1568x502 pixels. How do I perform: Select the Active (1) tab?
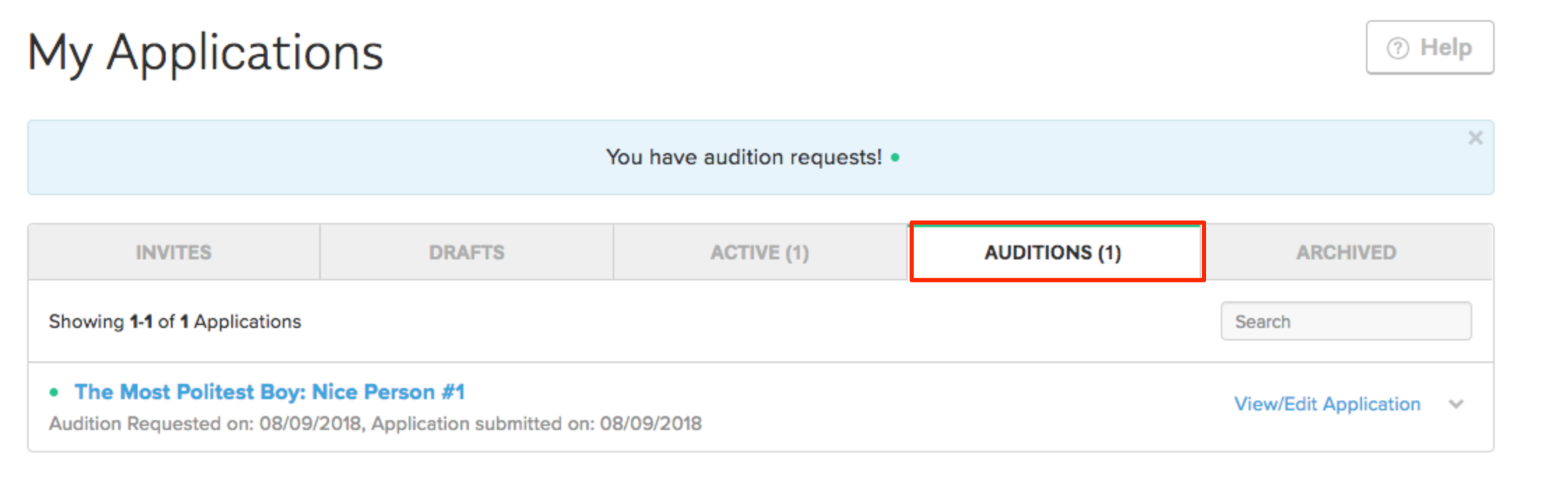pyautogui.click(x=760, y=252)
